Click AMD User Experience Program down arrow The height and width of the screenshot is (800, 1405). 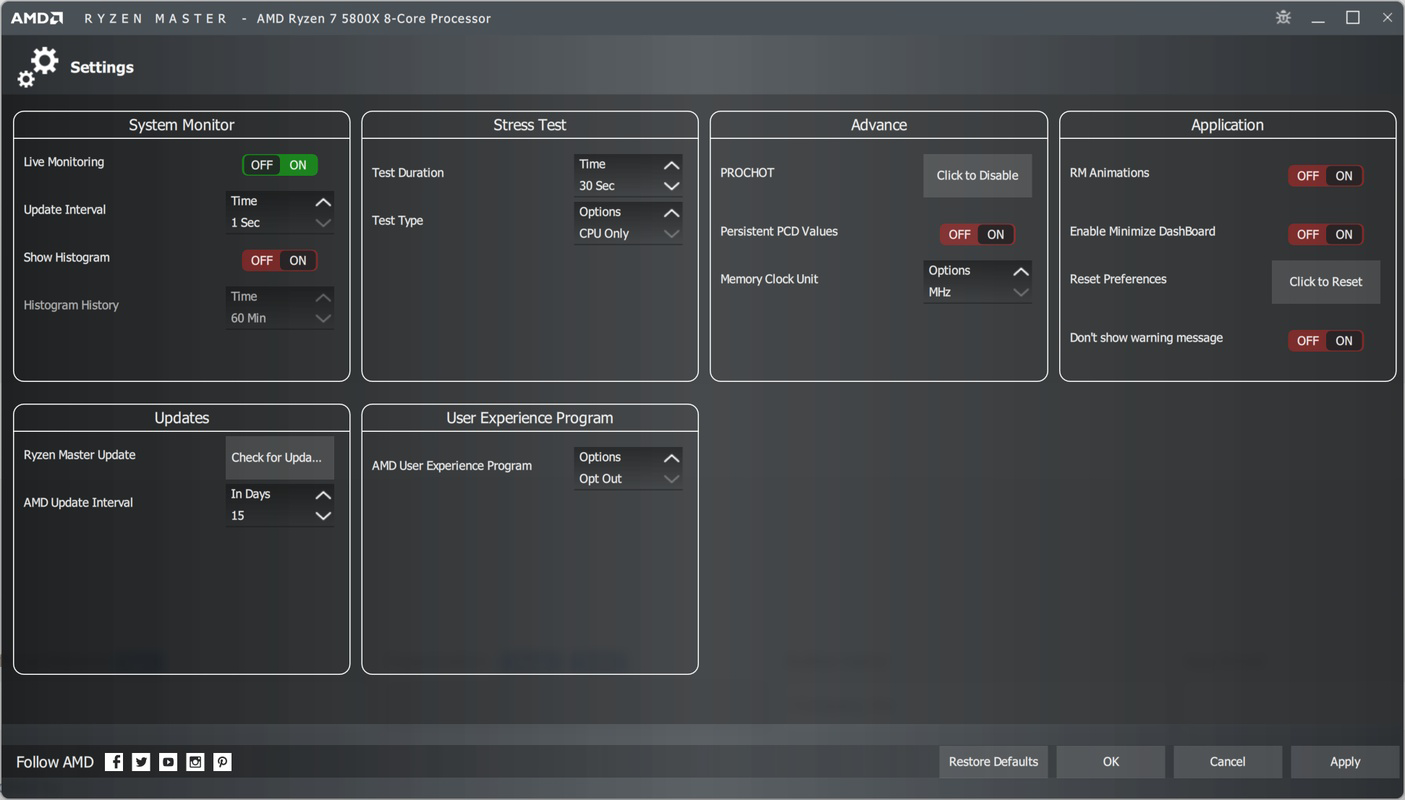tap(672, 479)
